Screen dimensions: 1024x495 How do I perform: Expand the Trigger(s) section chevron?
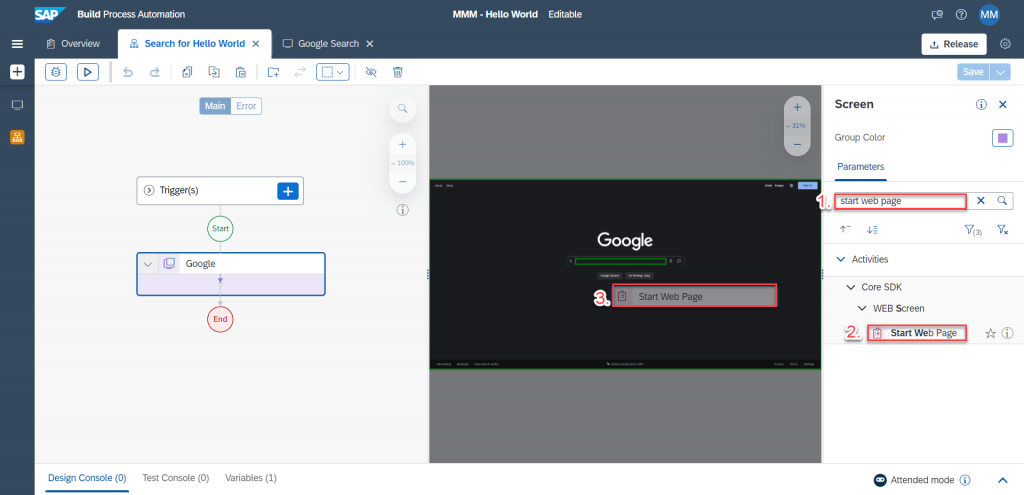tap(149, 191)
